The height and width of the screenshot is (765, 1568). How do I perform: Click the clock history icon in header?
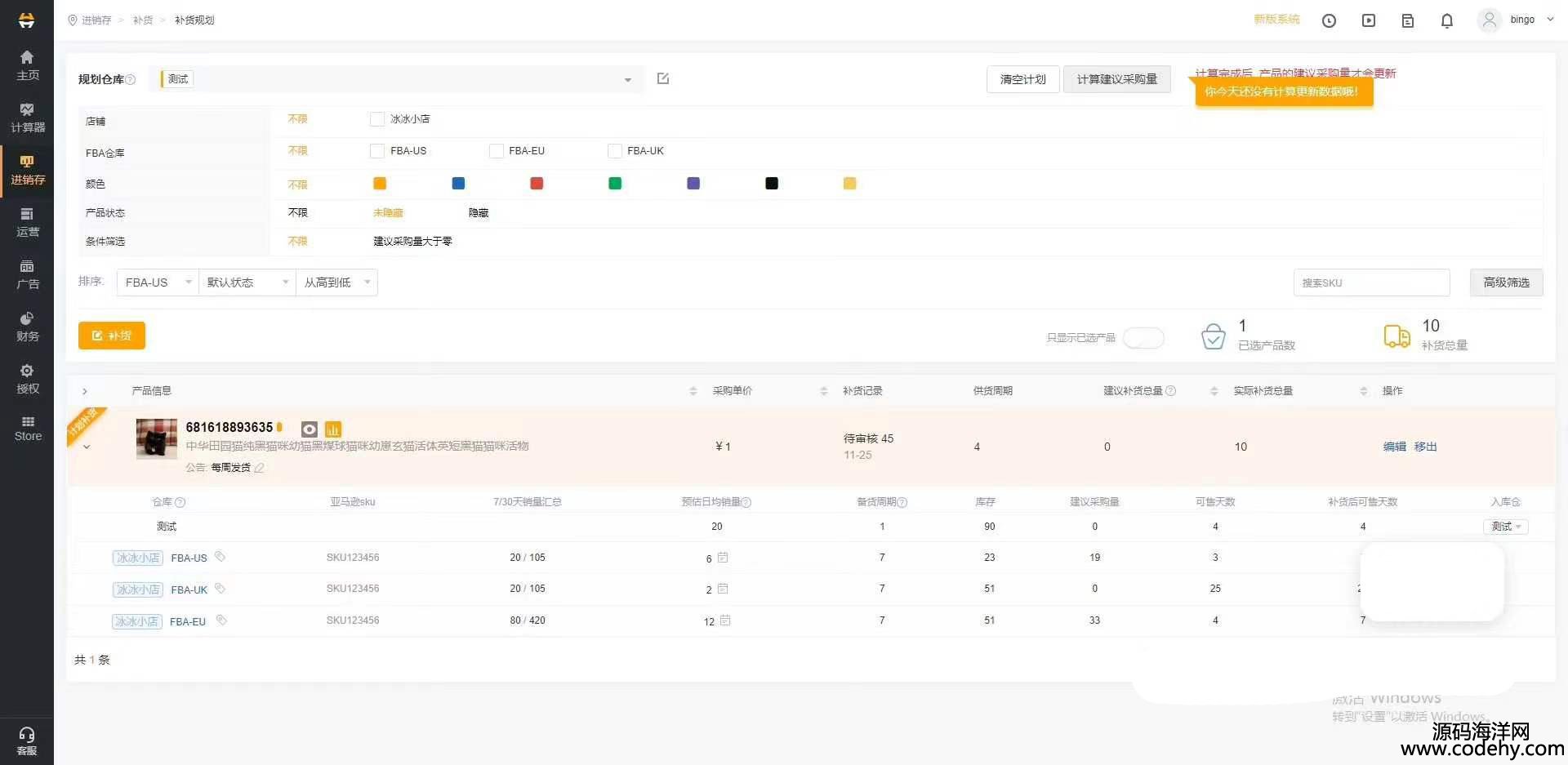(x=1329, y=20)
